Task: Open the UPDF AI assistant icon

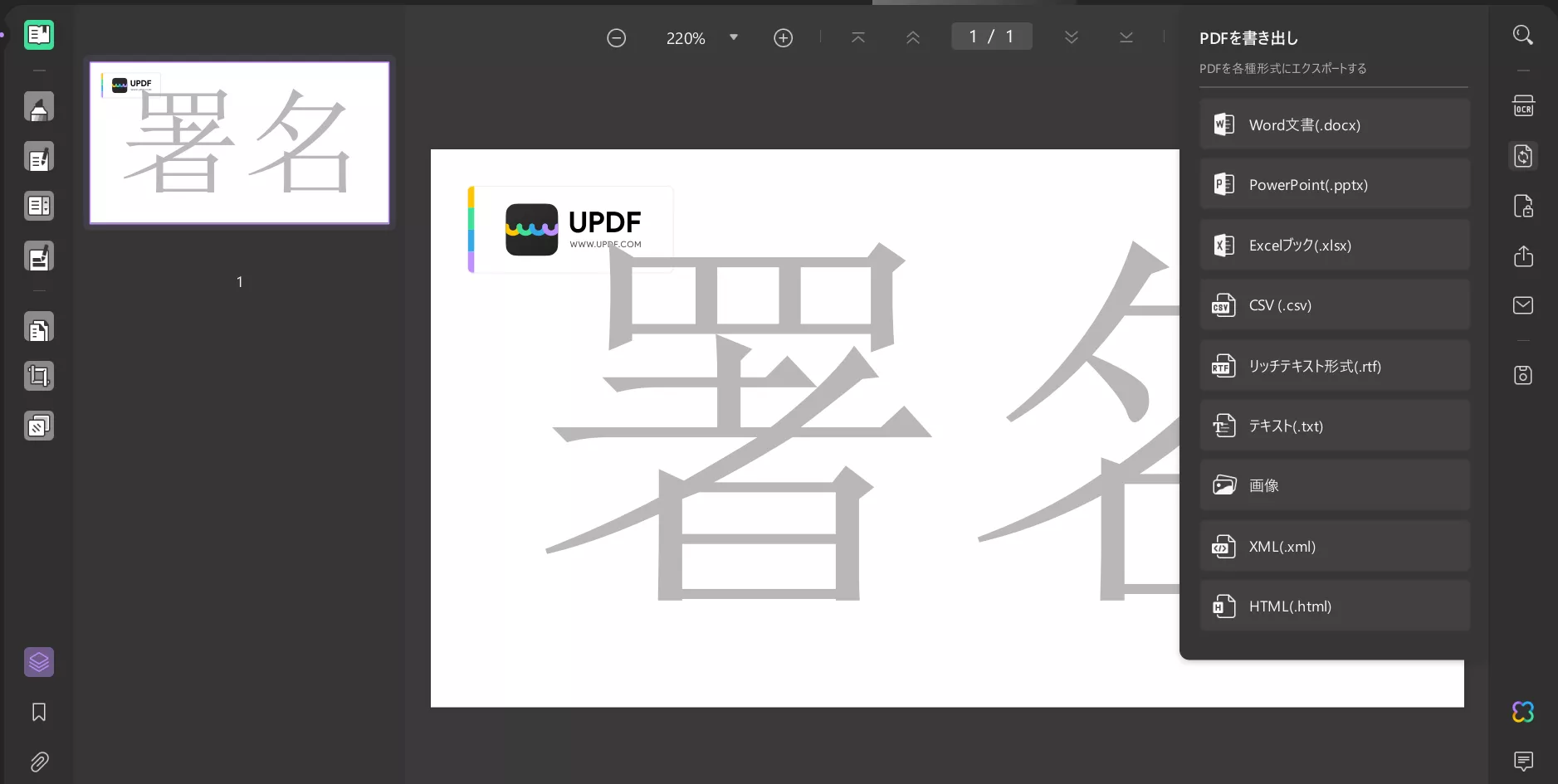Action: coord(1523,712)
